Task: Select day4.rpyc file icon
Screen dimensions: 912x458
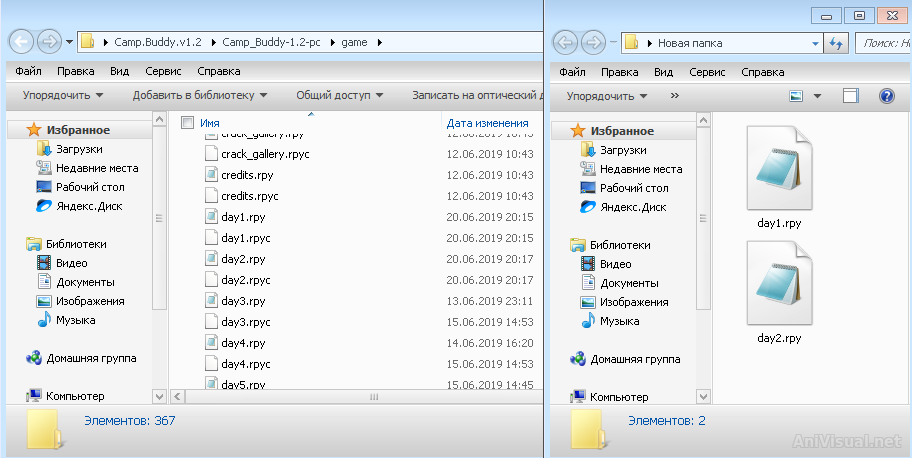Action: tap(212, 364)
